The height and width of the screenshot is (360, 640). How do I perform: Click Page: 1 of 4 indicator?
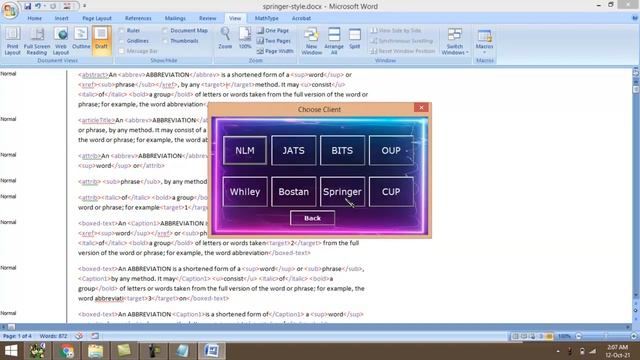pos(17,336)
